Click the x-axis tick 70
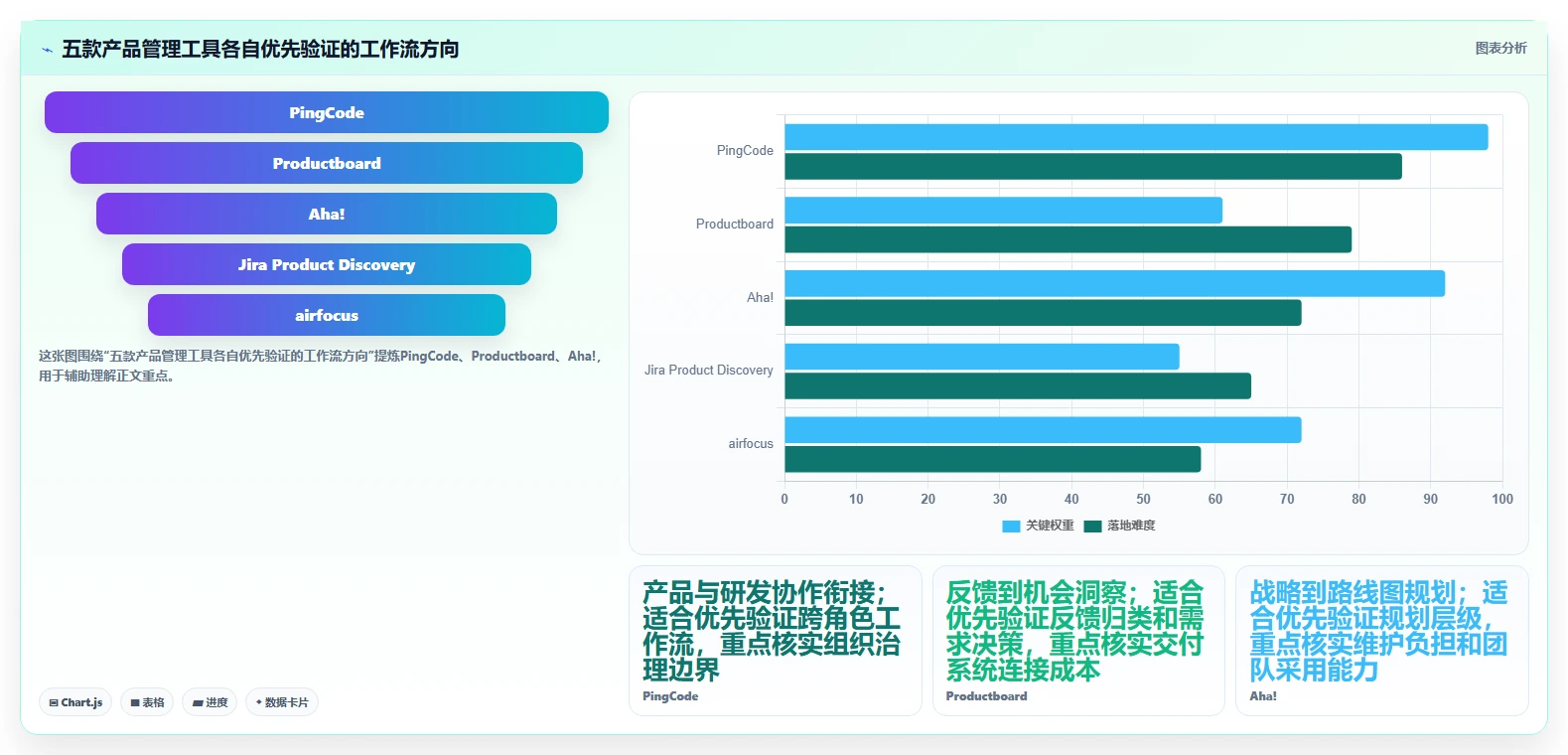1568x755 pixels. pos(1287,499)
